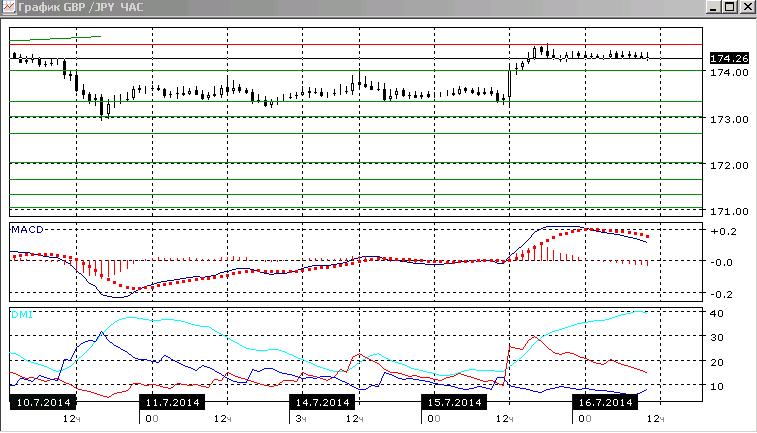Close the GBP/JPY chart window

(746, 7)
